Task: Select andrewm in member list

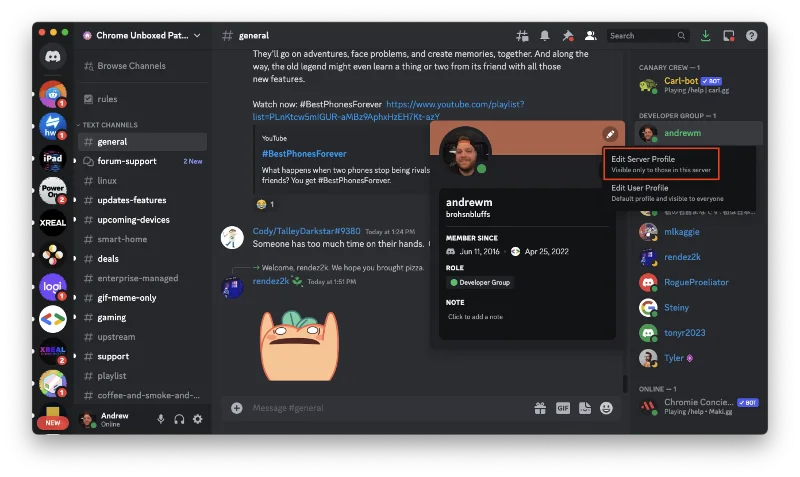Action: pyautogui.click(x=698, y=133)
